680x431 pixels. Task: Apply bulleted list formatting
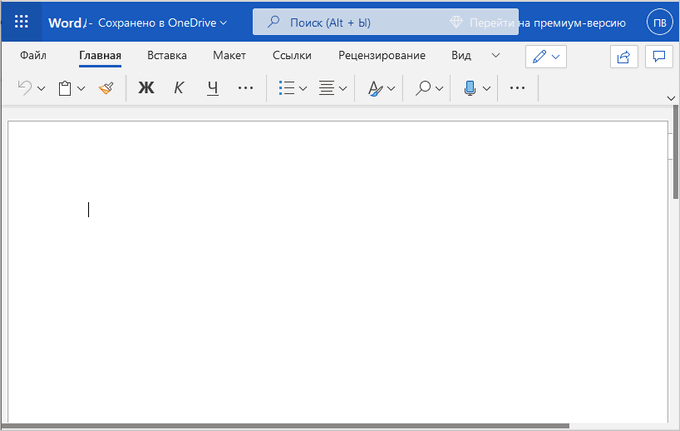[x=287, y=88]
